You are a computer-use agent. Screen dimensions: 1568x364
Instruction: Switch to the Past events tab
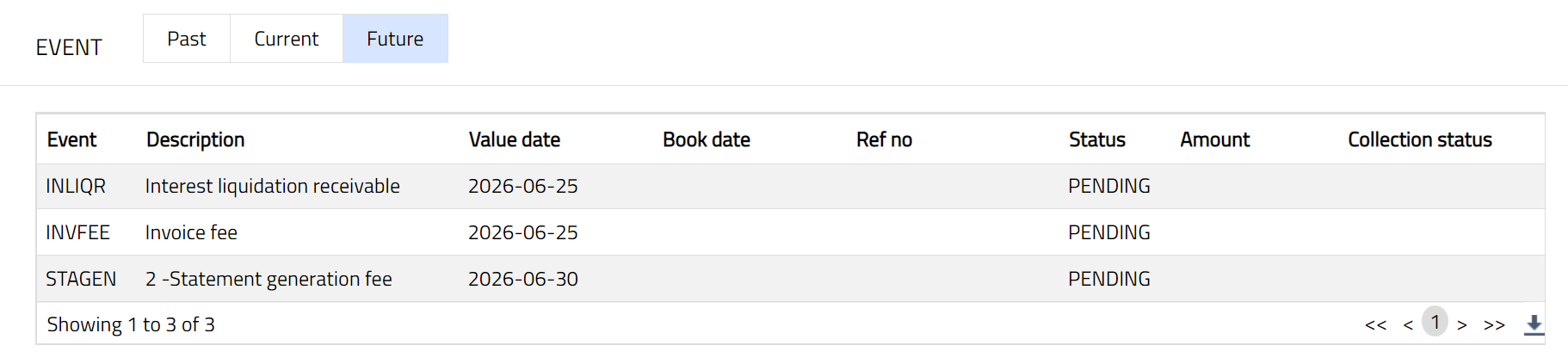coord(187,39)
